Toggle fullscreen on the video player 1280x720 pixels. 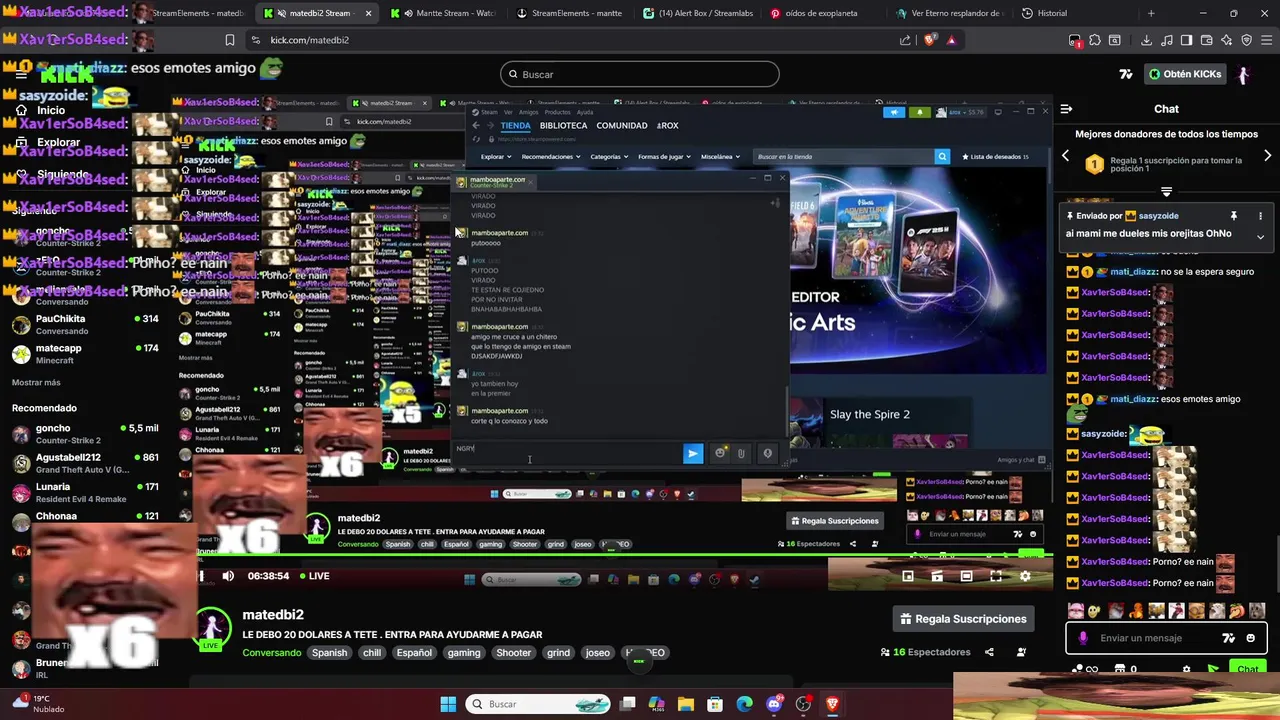click(996, 576)
